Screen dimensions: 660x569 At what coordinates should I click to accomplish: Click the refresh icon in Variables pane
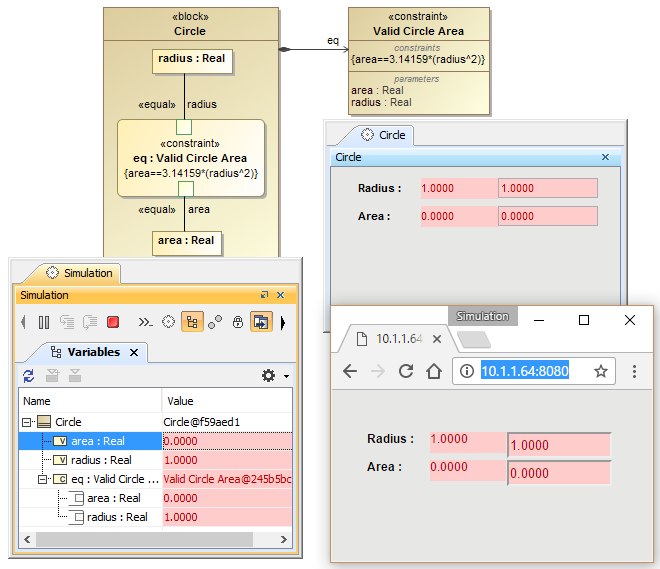pos(29,376)
